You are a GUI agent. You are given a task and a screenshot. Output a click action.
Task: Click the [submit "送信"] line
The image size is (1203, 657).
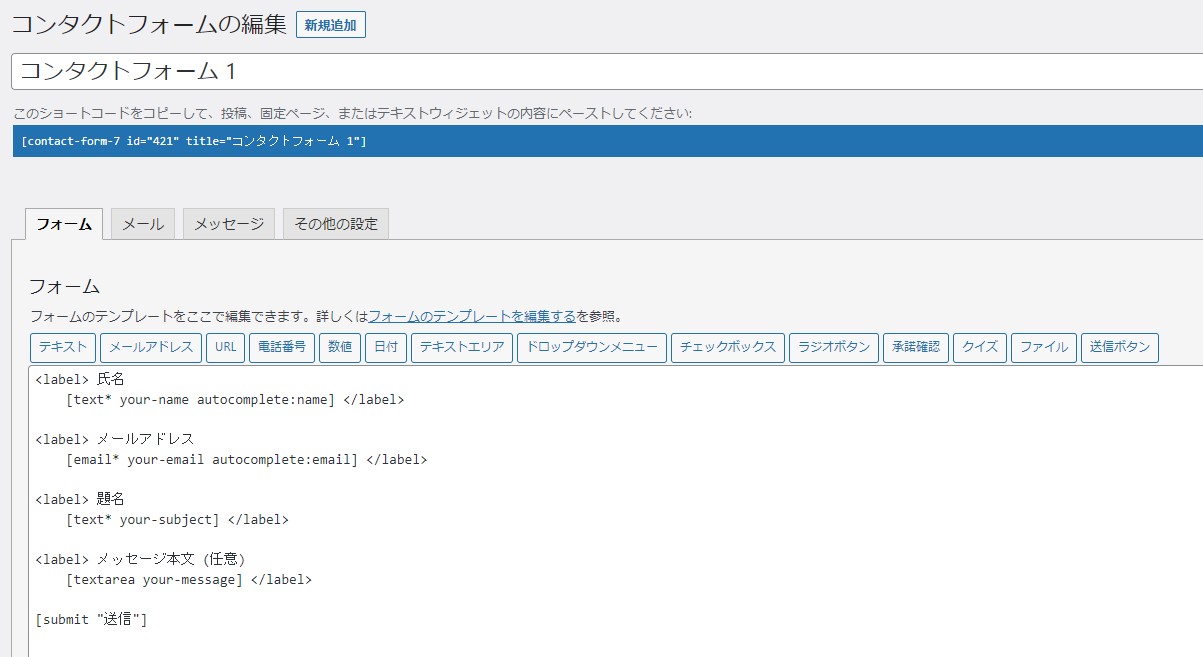(x=91, y=619)
